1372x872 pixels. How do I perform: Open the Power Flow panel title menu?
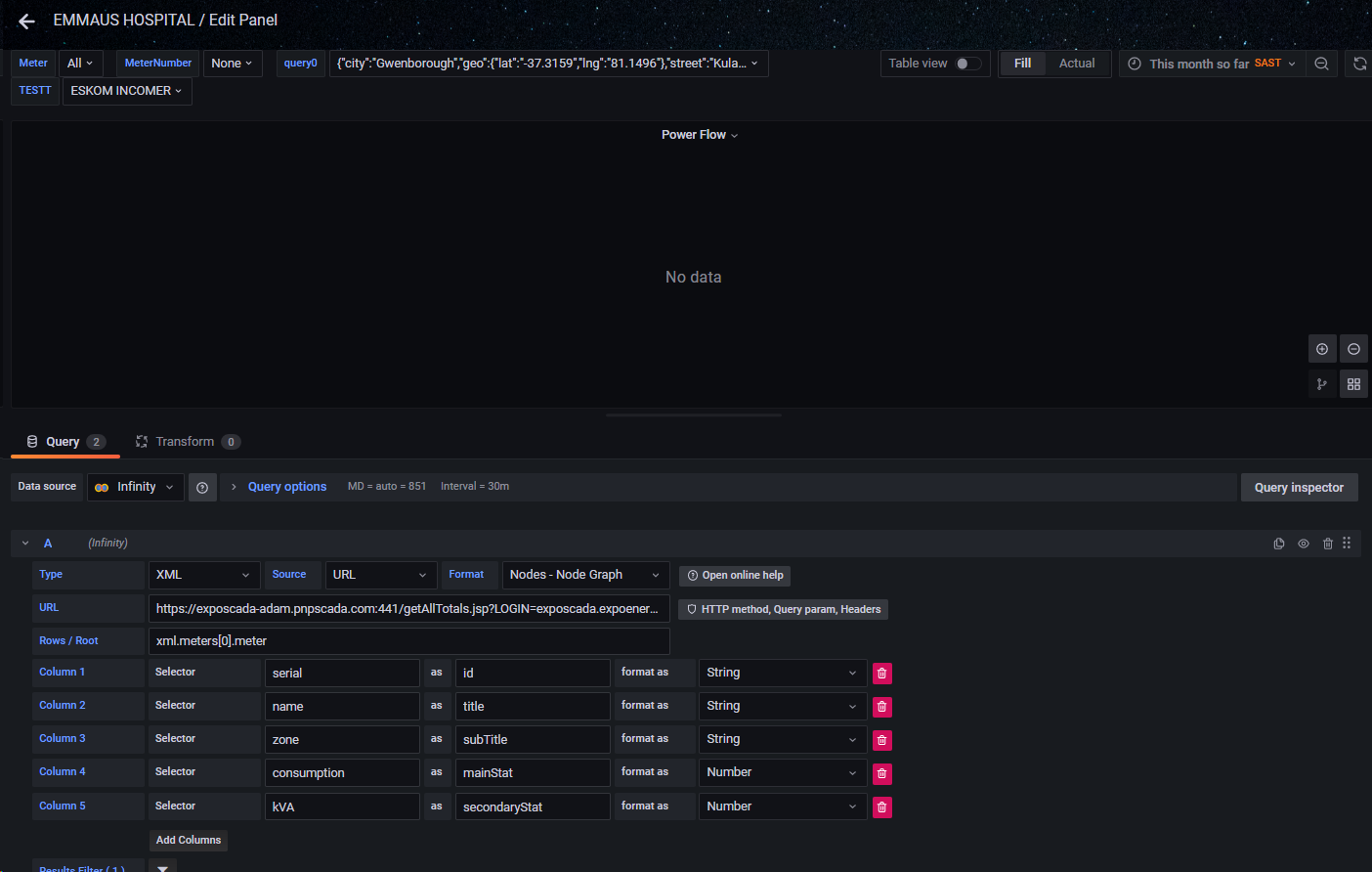(x=699, y=134)
